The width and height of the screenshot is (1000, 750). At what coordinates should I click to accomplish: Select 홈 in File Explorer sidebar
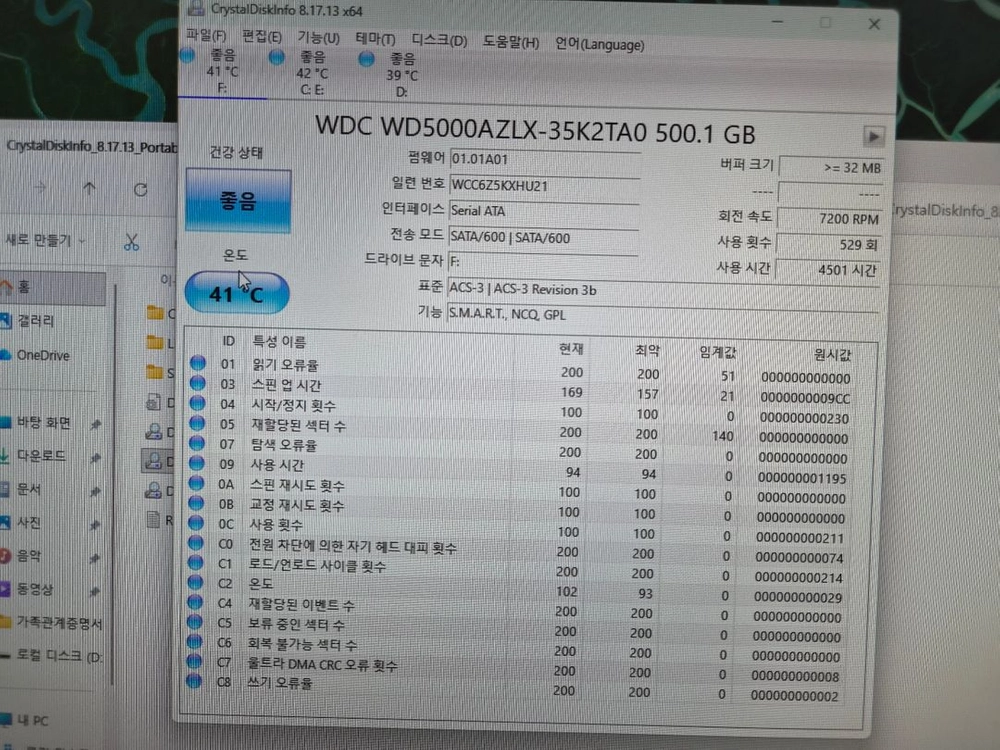pyautogui.click(x=52, y=288)
